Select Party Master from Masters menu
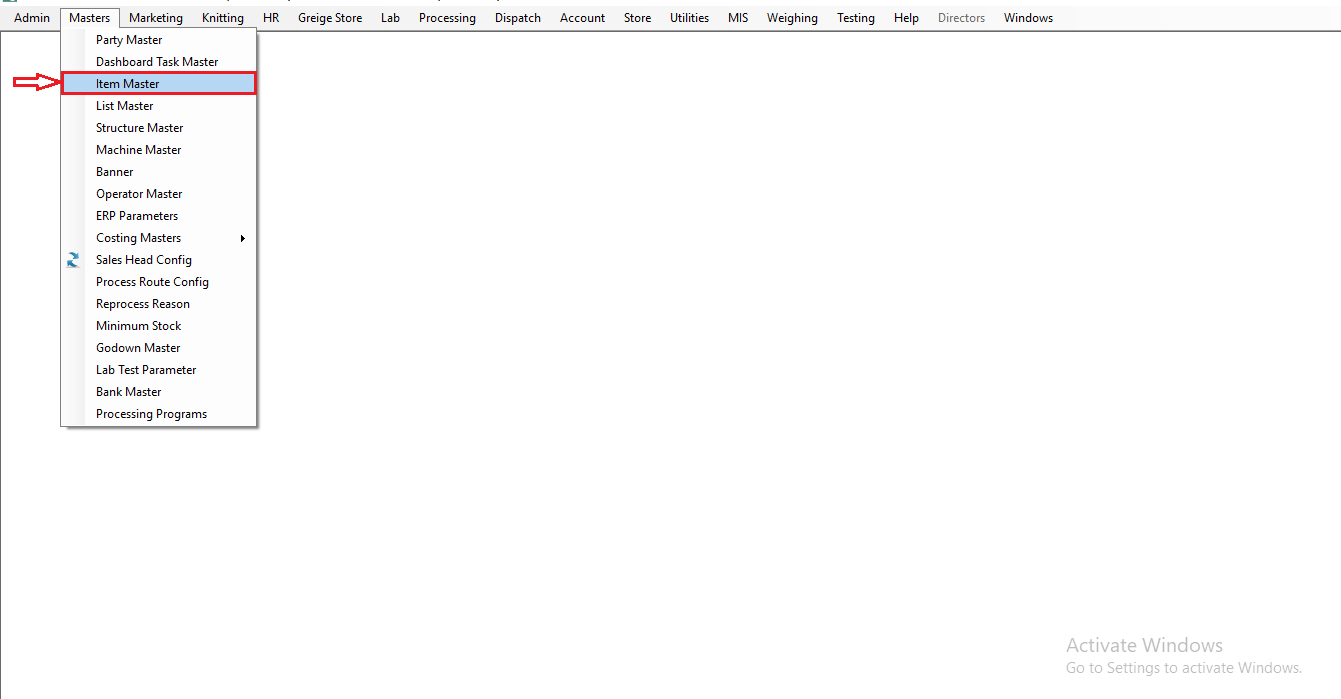The height and width of the screenshot is (699, 1341). [x=159, y=40]
